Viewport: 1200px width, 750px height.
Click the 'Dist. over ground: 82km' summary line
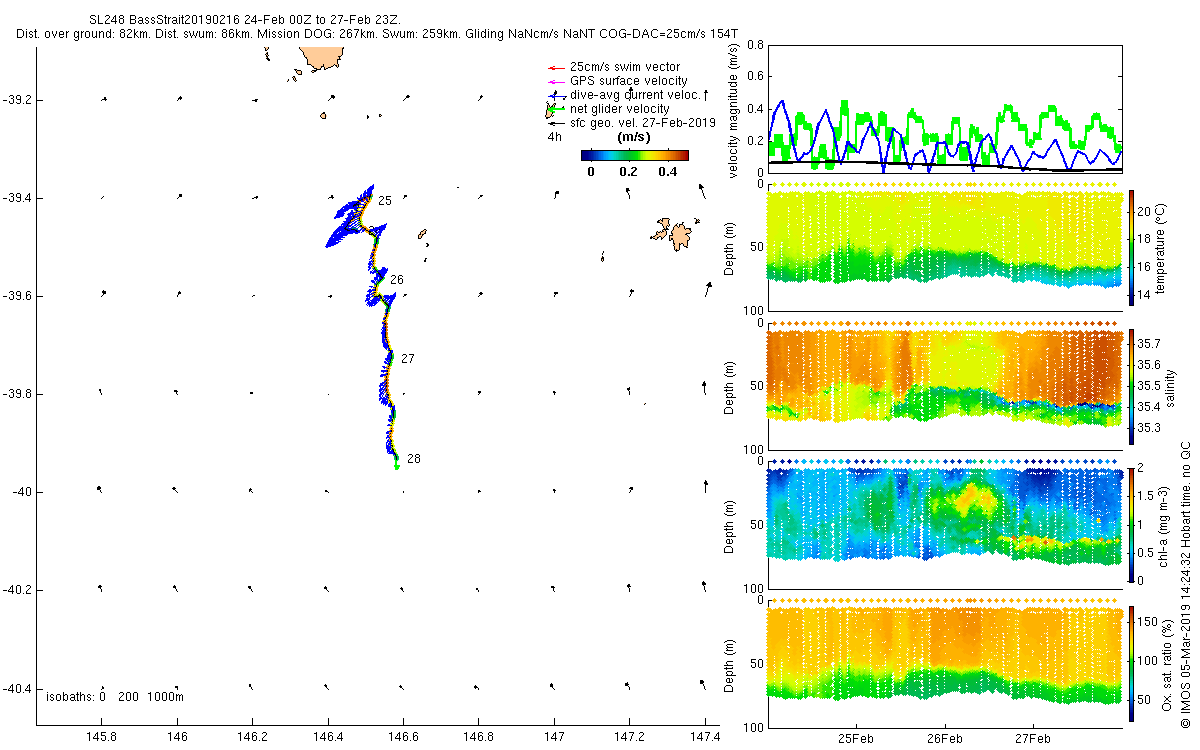tap(377, 34)
